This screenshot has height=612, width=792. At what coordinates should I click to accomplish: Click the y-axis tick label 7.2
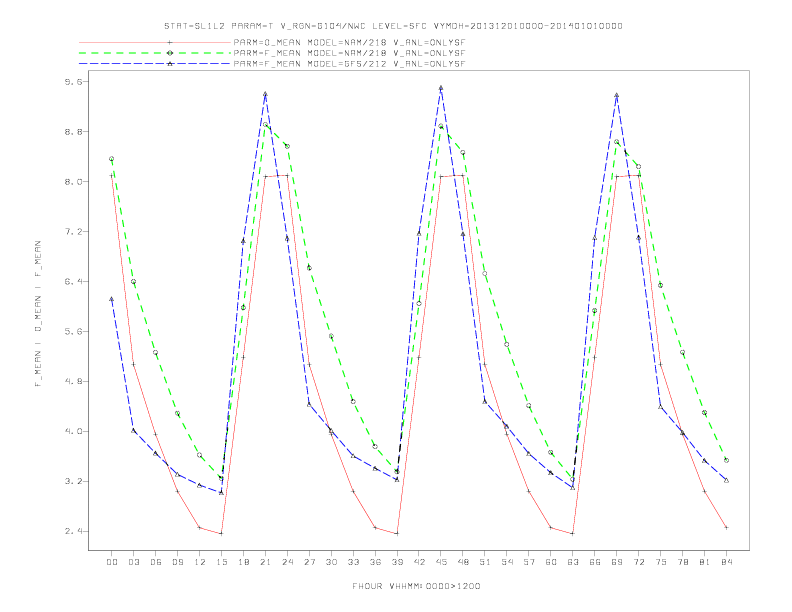[75, 231]
